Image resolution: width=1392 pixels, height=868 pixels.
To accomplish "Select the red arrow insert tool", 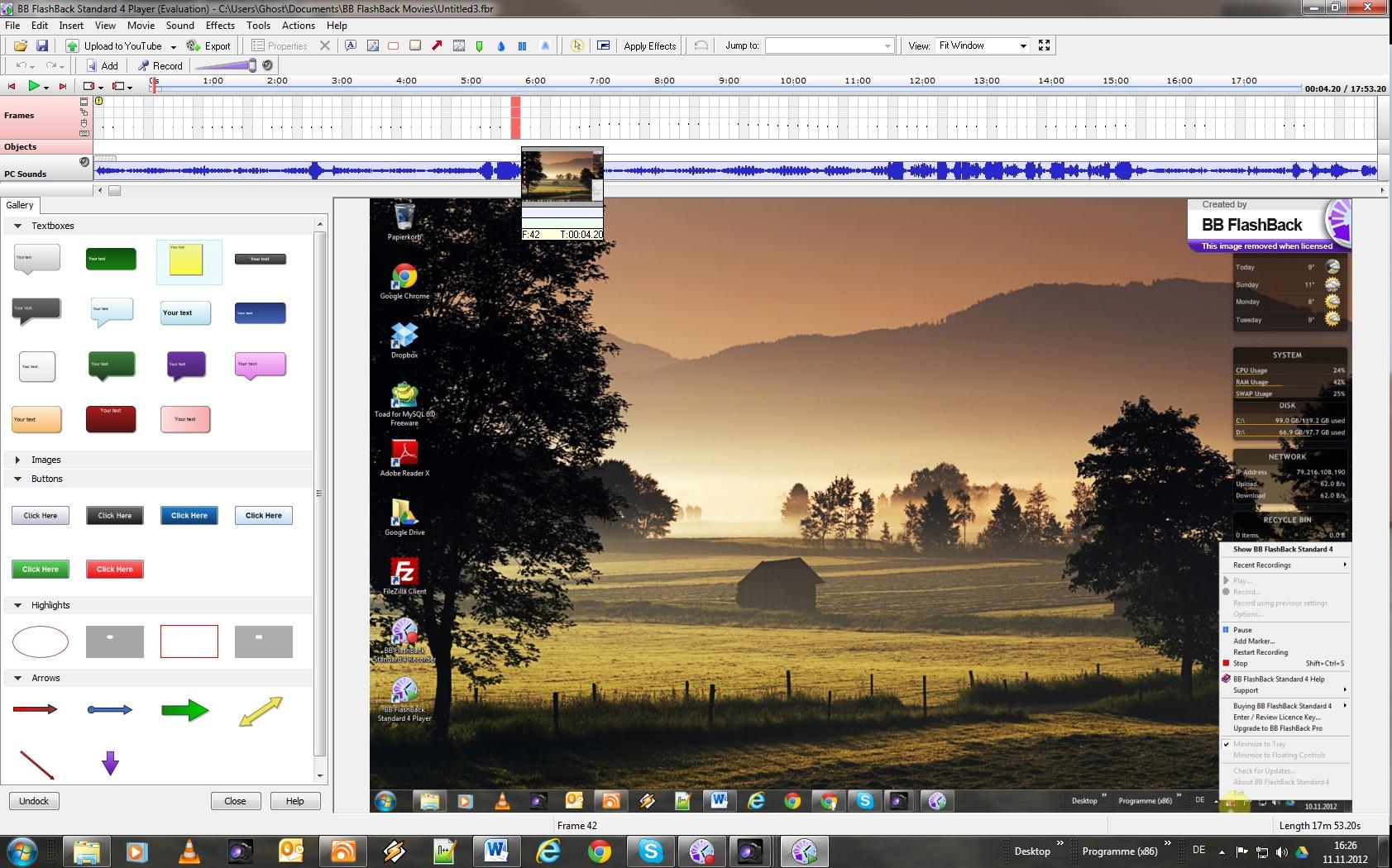I will [437, 46].
